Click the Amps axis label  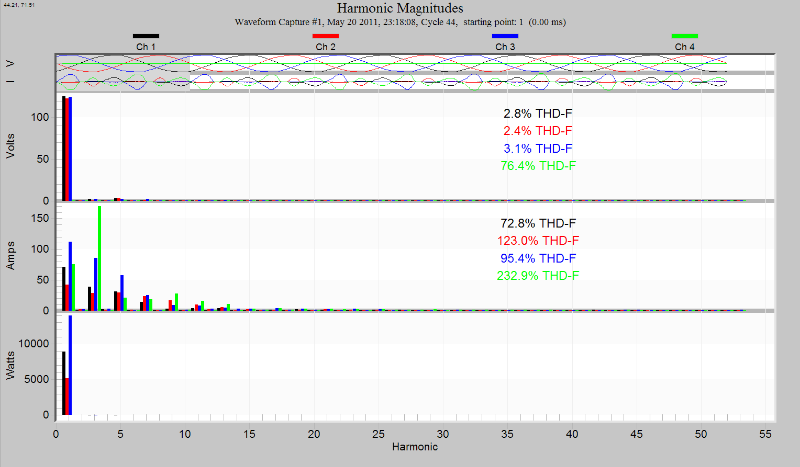tap(10, 256)
